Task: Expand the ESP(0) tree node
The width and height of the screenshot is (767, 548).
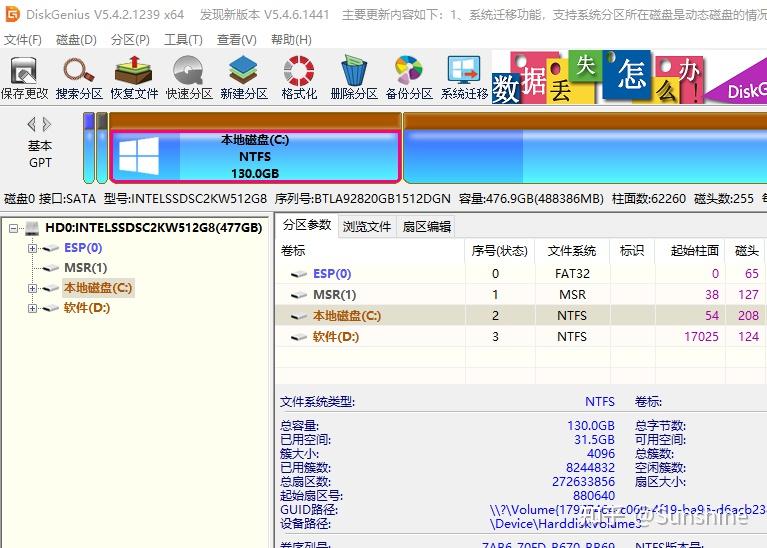Action: click(32, 248)
